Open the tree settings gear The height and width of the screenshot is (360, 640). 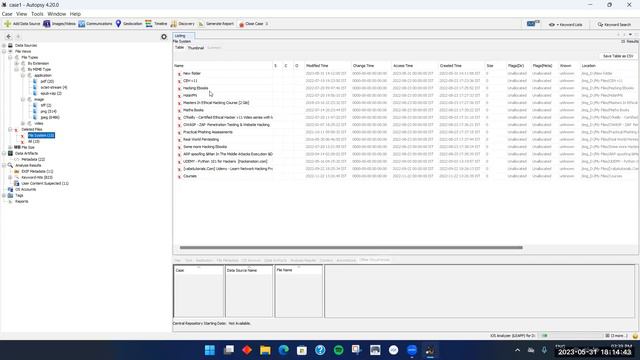tap(164, 37)
